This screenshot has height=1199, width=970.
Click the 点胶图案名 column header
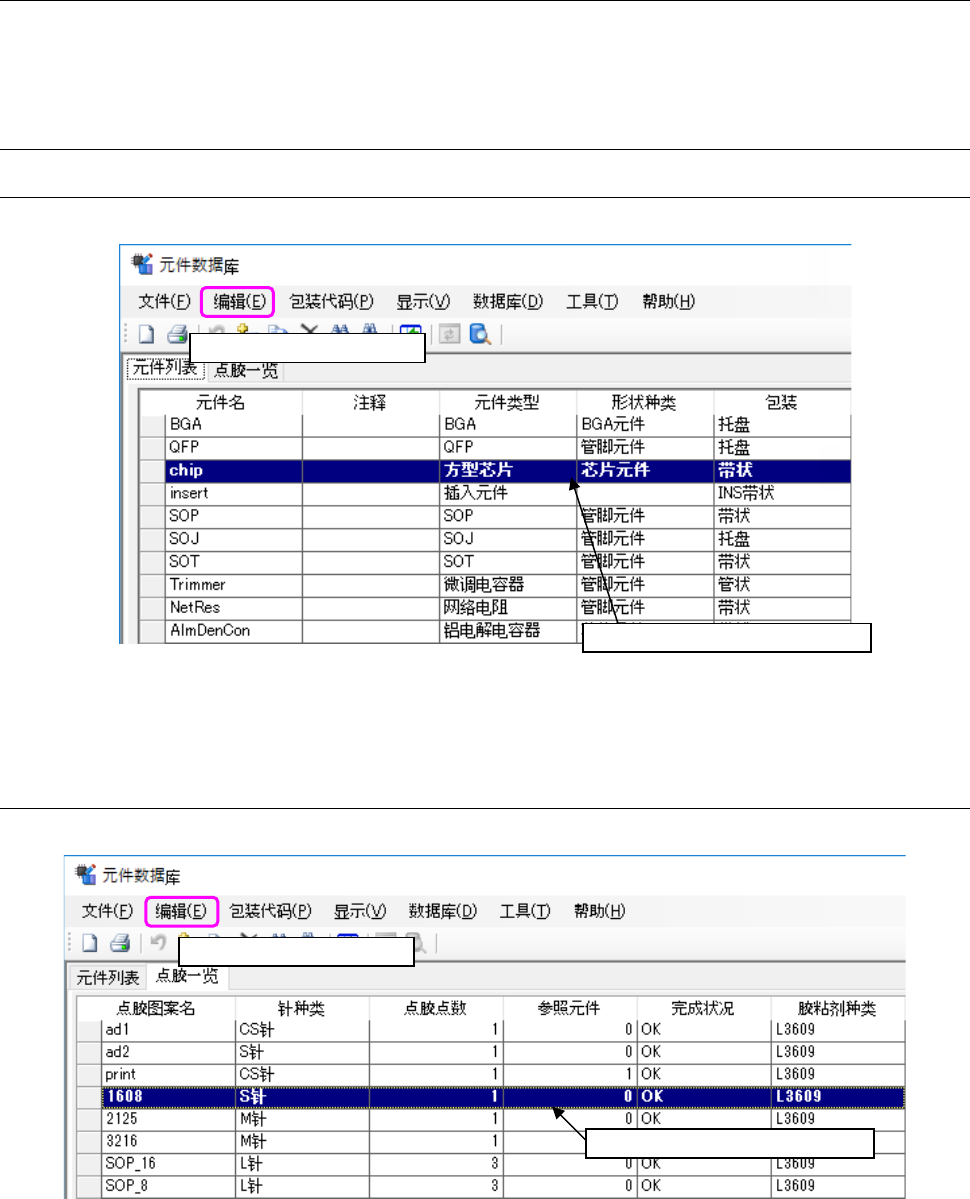(x=156, y=1008)
